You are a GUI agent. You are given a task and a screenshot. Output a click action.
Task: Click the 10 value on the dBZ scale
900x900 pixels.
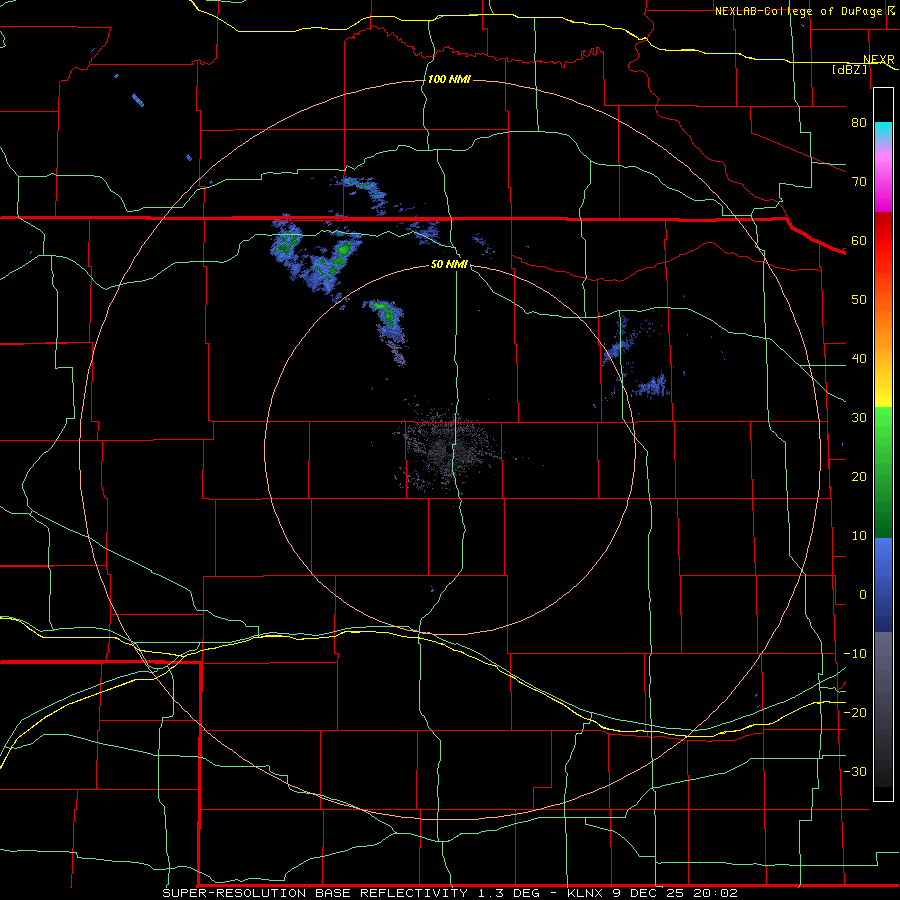(x=859, y=536)
